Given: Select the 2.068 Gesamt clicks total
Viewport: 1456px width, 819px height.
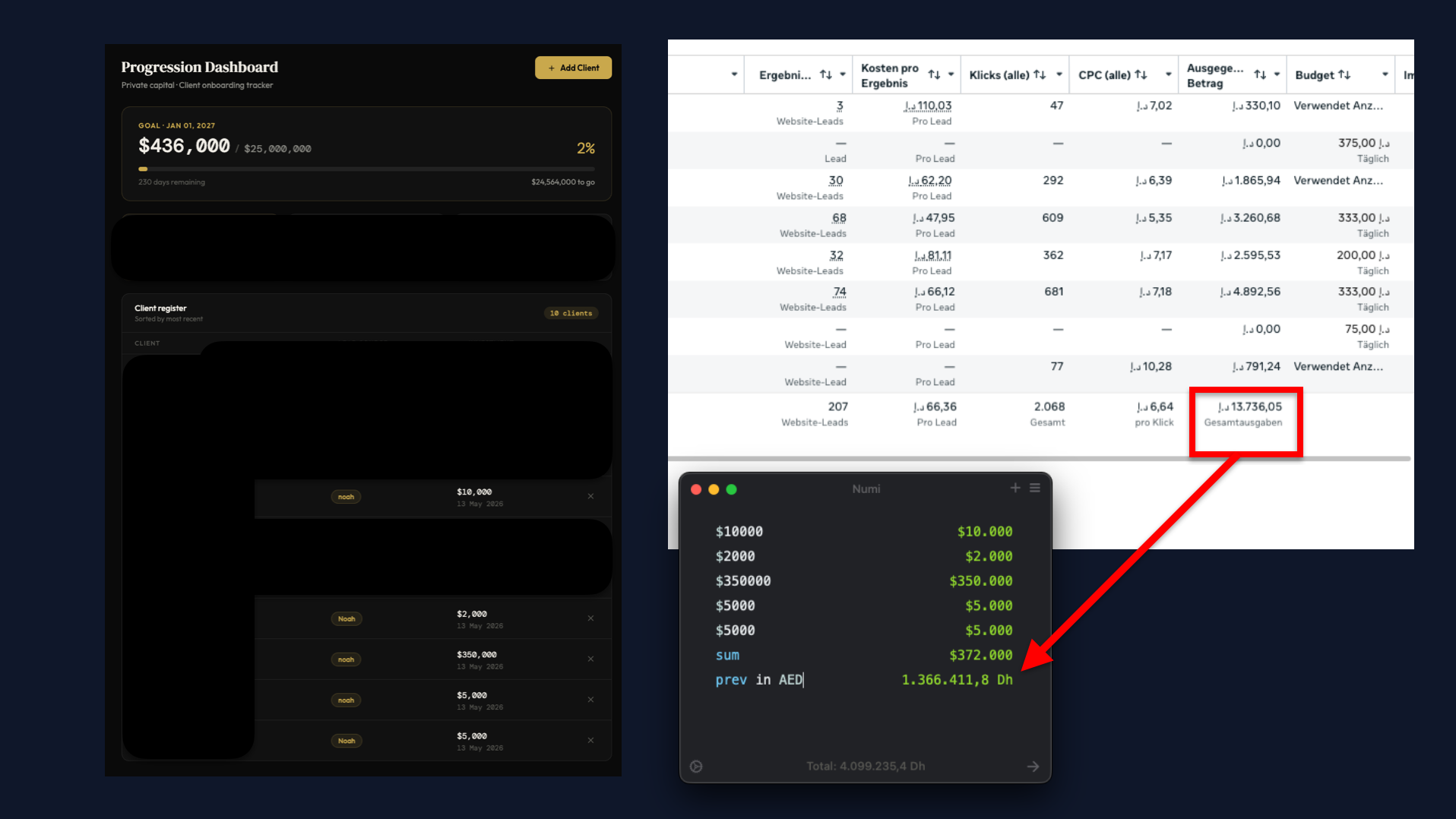Looking at the screenshot, I should [1049, 407].
